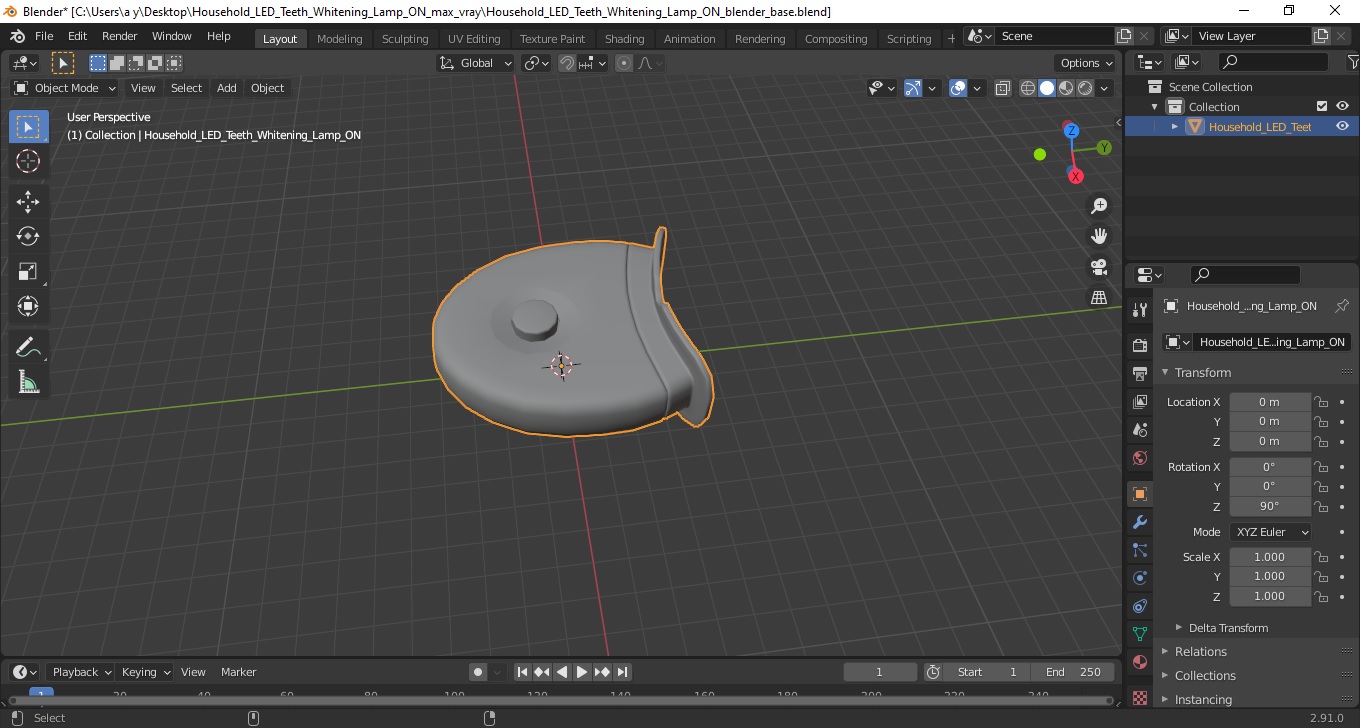The image size is (1360, 728).
Task: Jump to the timeline end frame
Action: [x=622, y=672]
